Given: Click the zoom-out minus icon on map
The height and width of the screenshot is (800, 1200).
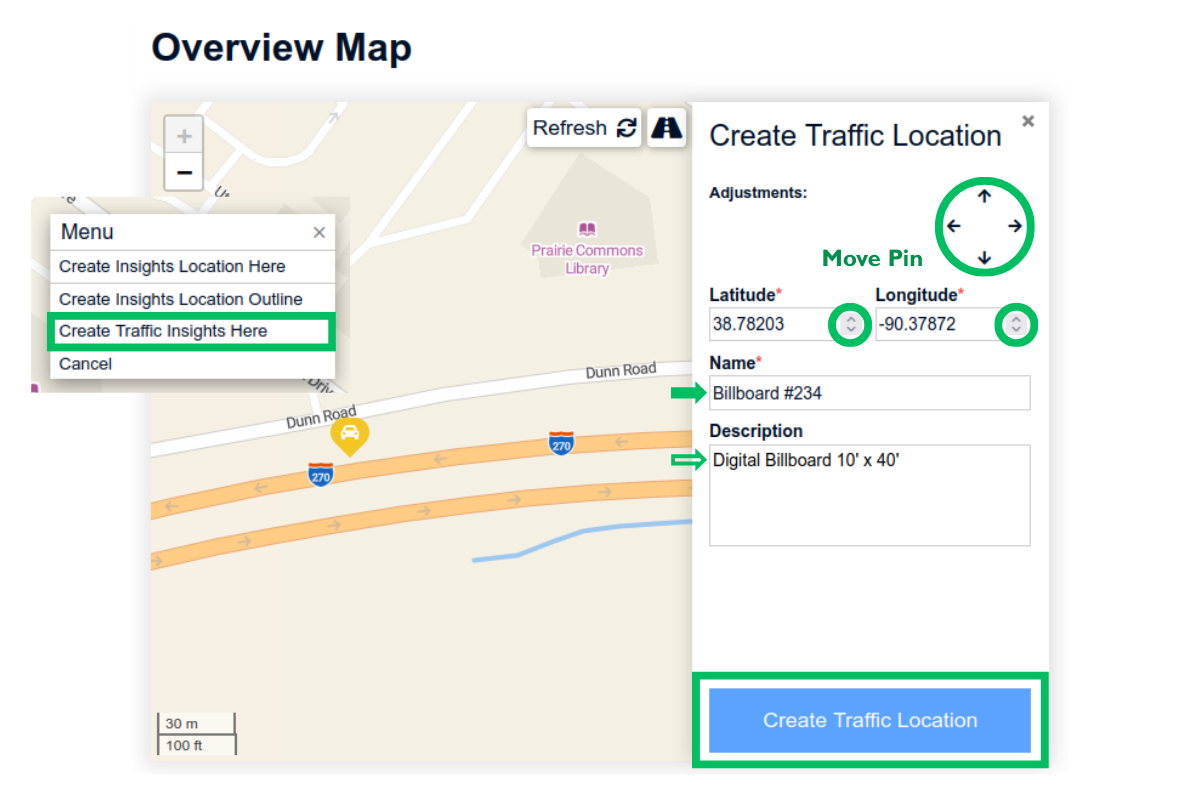Looking at the screenshot, I should (x=183, y=172).
